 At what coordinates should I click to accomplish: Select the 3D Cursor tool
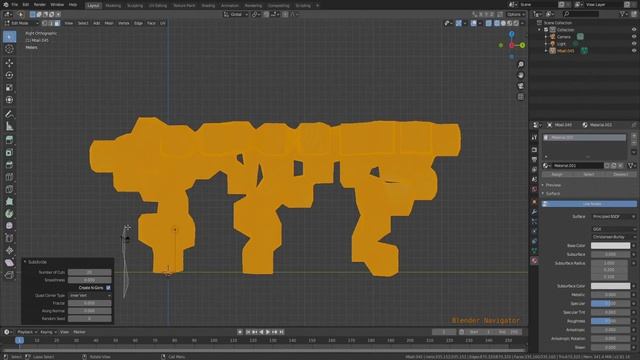[x=9, y=49]
